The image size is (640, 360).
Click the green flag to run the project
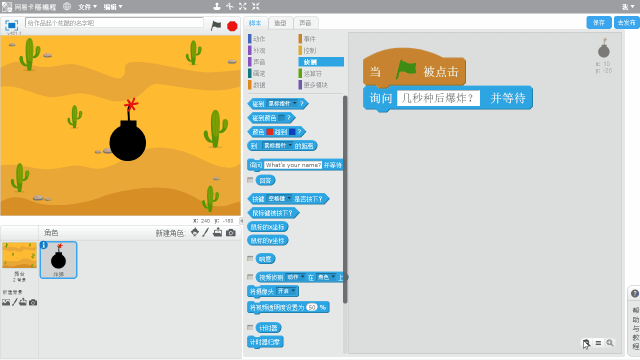[x=216, y=26]
